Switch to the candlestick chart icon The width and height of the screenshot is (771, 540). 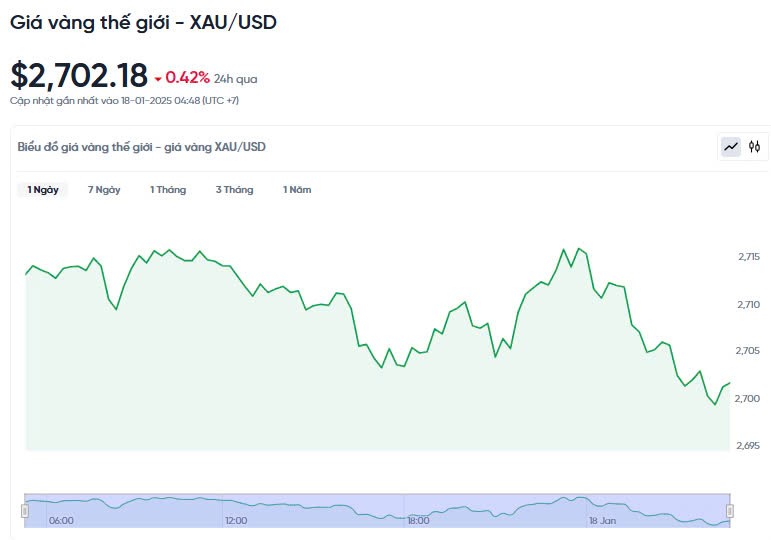click(754, 147)
